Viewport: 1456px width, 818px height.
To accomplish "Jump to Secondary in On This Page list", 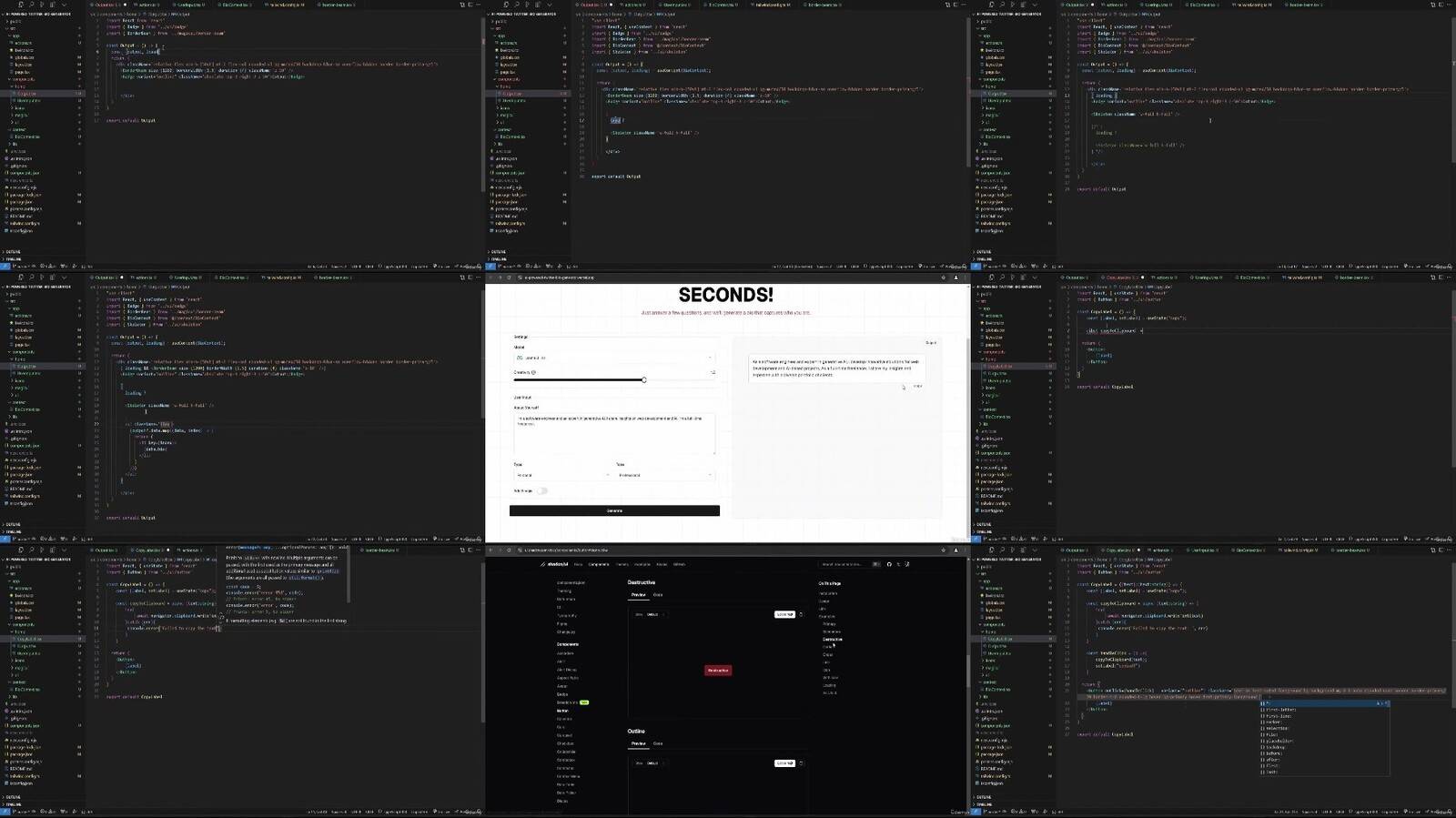I will coord(832,631).
